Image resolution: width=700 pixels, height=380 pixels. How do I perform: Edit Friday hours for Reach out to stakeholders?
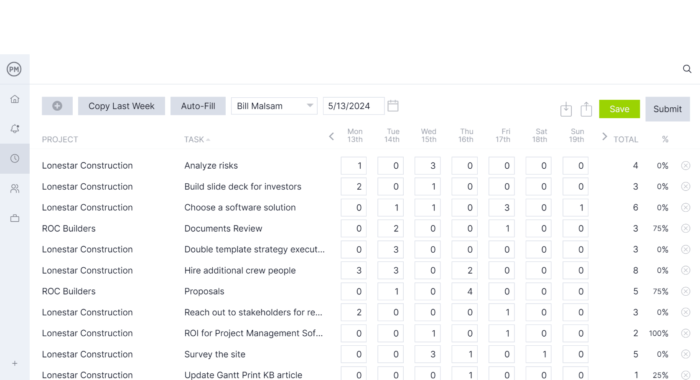(x=501, y=313)
